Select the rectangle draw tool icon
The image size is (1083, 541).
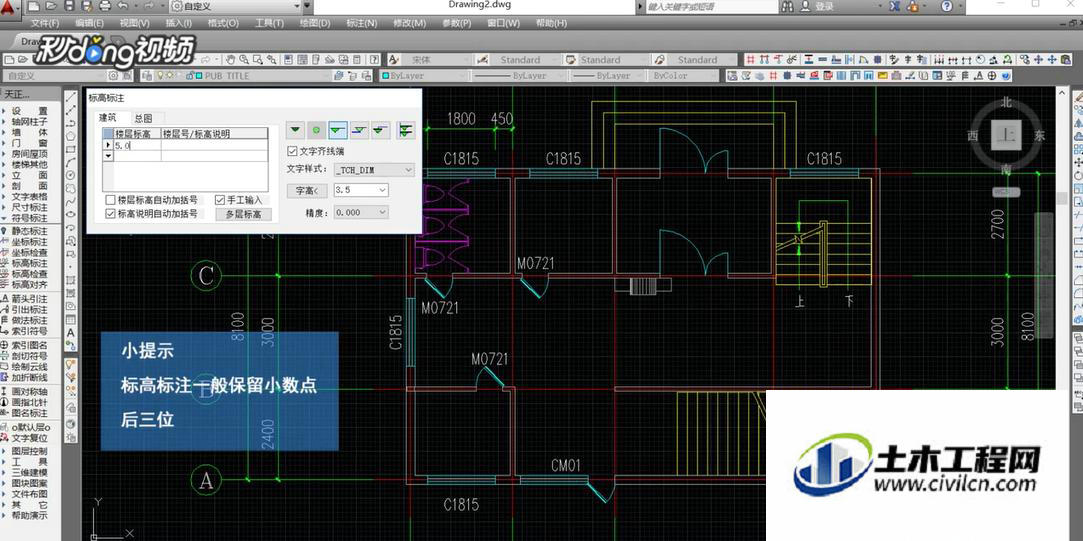(x=71, y=149)
